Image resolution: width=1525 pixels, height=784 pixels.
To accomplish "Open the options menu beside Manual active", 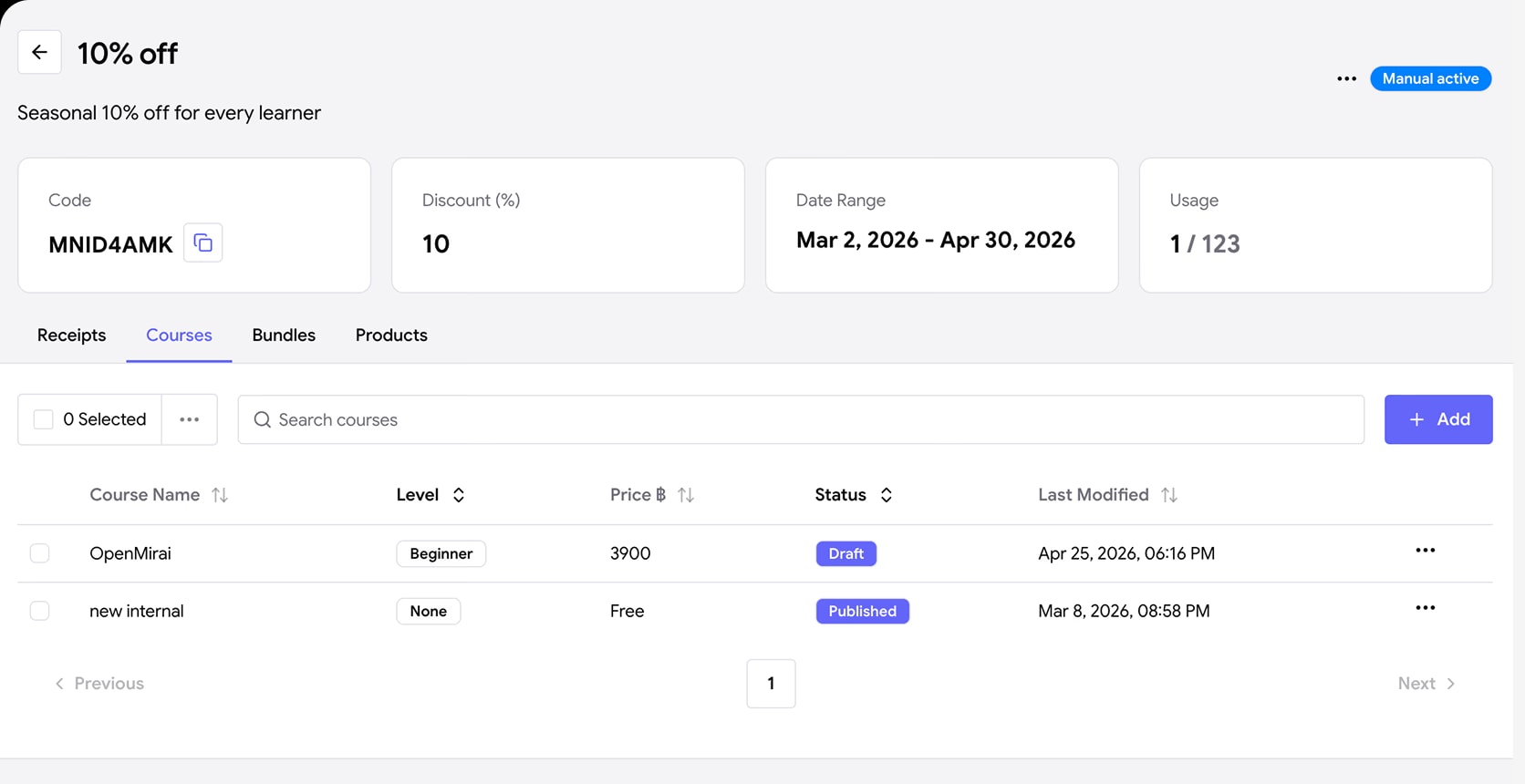I will 1346,78.
